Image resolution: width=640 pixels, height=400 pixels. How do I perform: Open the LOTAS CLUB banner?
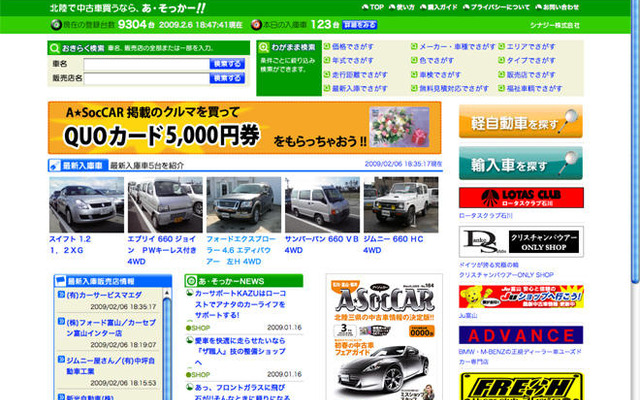(521, 198)
